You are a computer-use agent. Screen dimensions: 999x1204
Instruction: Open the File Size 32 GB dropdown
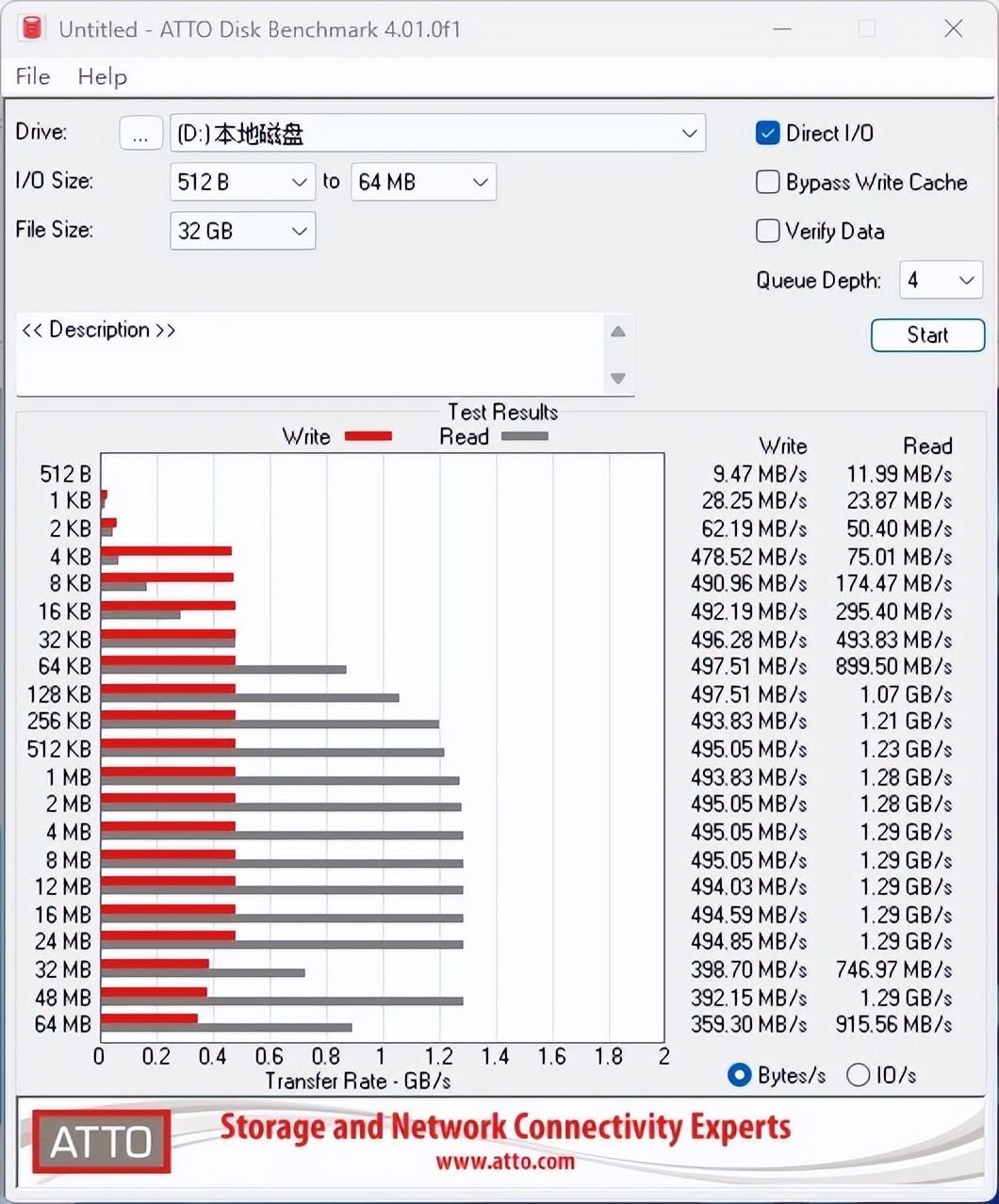(242, 231)
